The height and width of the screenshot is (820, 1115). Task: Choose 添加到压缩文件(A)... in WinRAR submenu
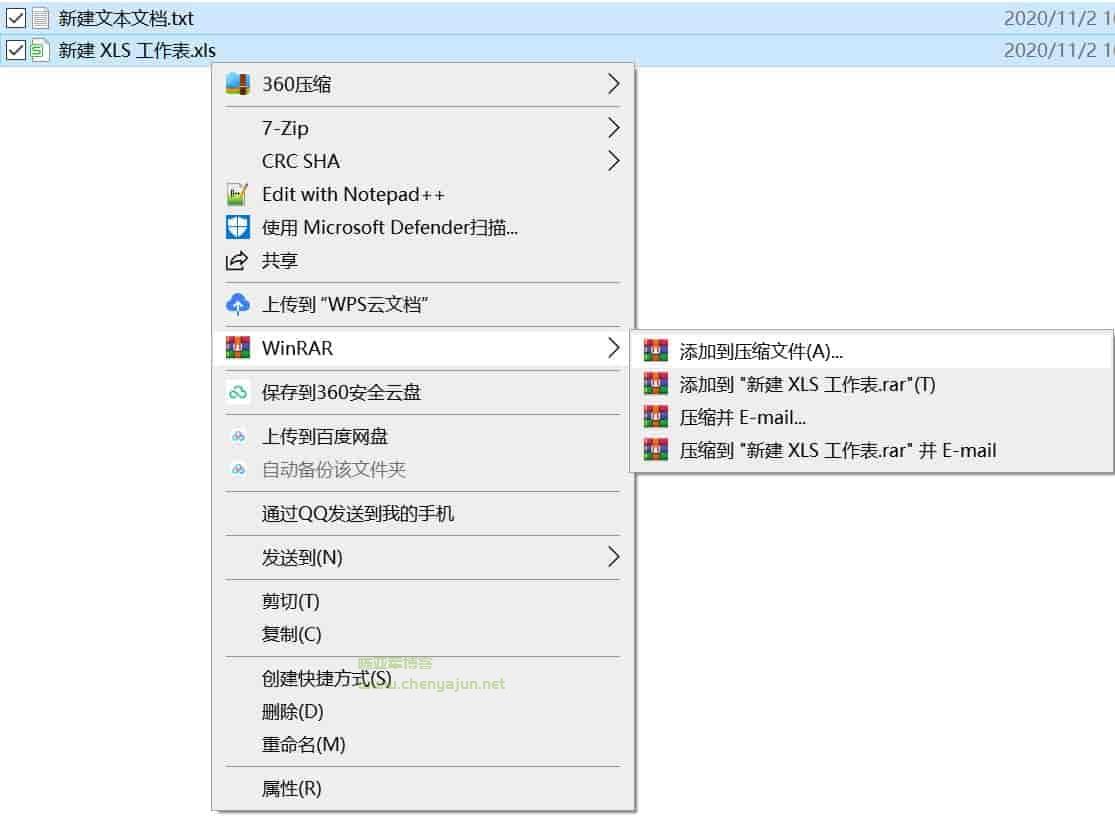[871, 351]
